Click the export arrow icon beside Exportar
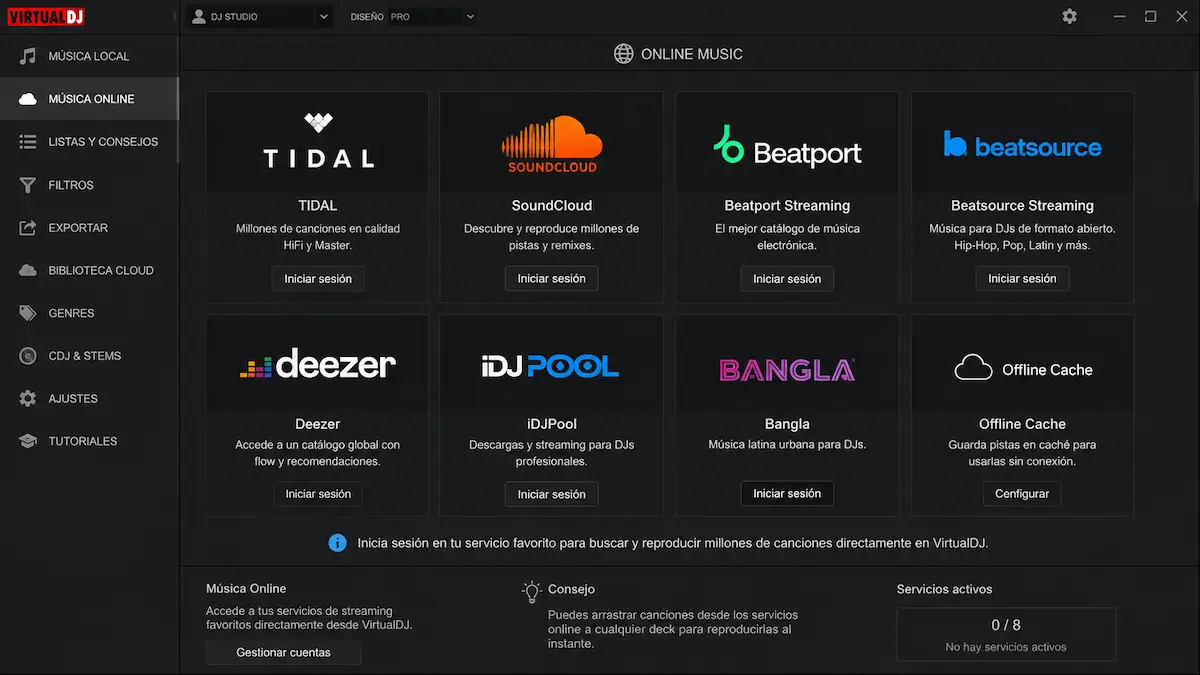The width and height of the screenshot is (1200, 675). tap(28, 227)
